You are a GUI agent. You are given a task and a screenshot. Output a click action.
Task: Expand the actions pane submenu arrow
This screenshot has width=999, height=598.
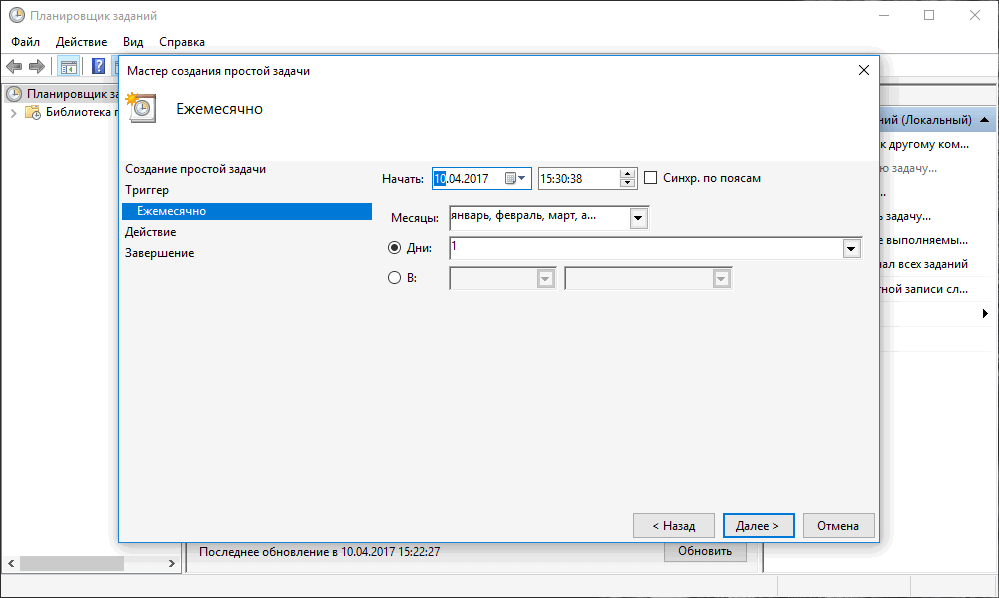(985, 313)
